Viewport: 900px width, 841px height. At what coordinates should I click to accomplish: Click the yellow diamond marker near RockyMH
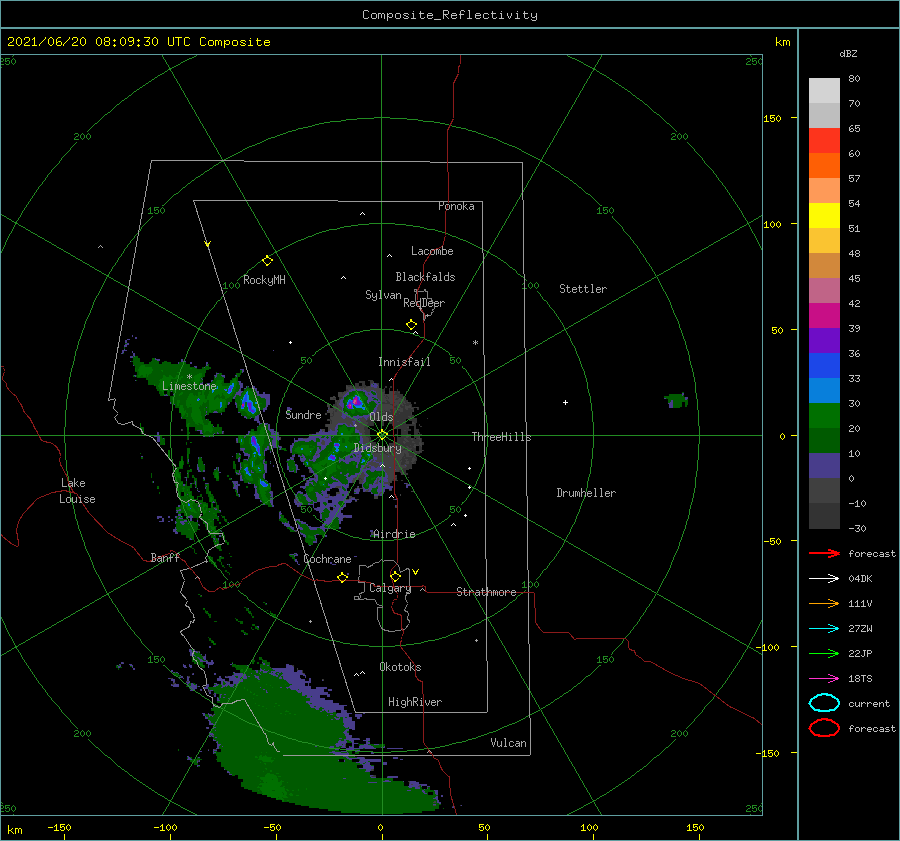pos(267,261)
